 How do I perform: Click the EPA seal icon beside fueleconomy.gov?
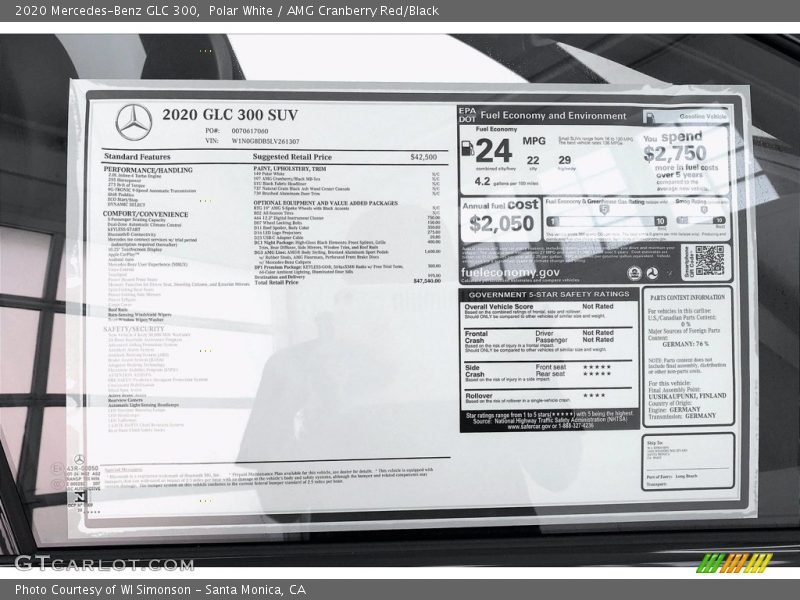pos(634,273)
